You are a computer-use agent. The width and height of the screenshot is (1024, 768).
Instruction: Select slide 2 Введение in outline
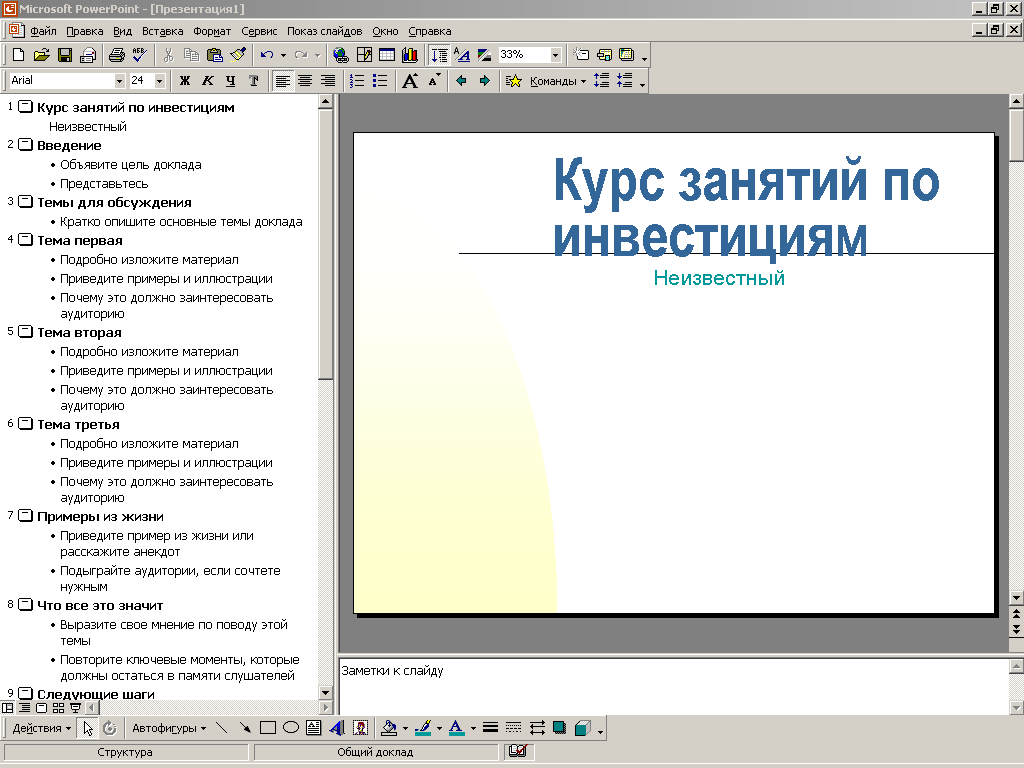[69, 145]
